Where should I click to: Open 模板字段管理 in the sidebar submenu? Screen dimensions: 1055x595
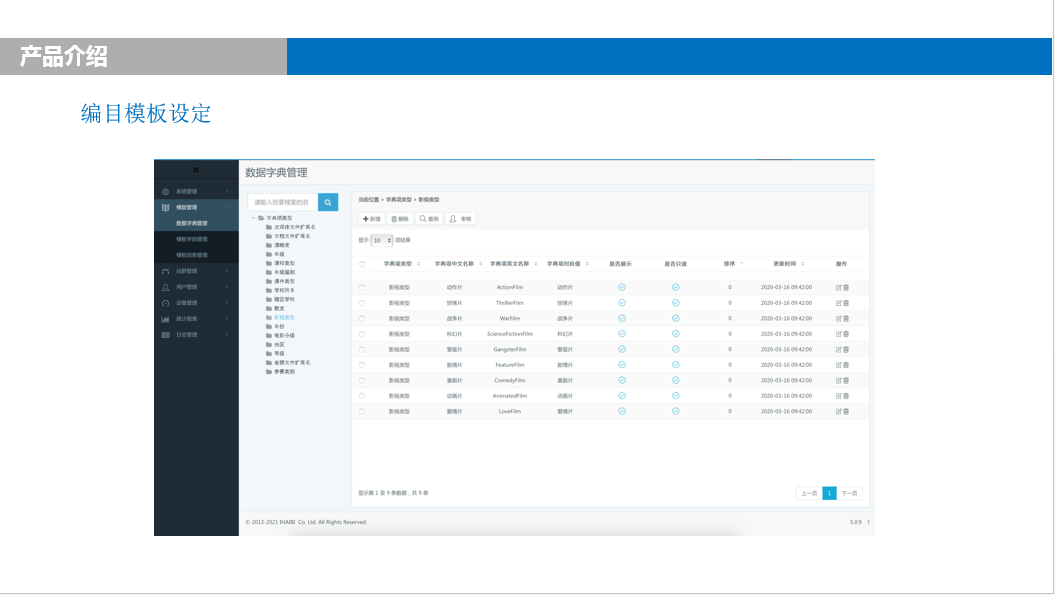tap(192, 240)
